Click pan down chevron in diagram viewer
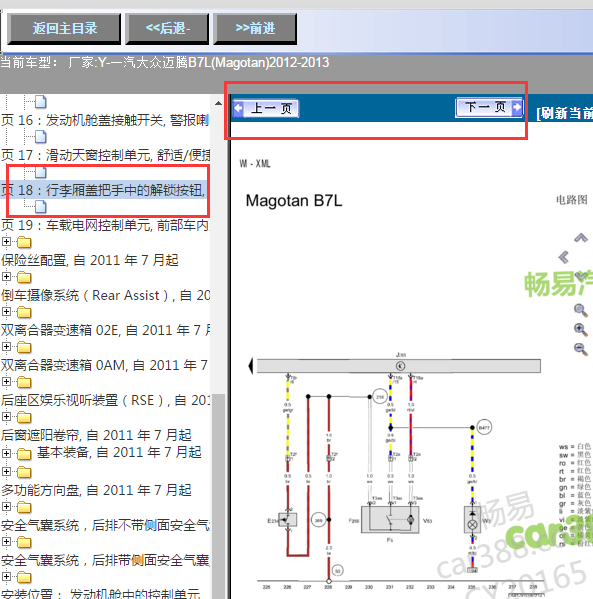593x599 pixels. [x=582, y=276]
